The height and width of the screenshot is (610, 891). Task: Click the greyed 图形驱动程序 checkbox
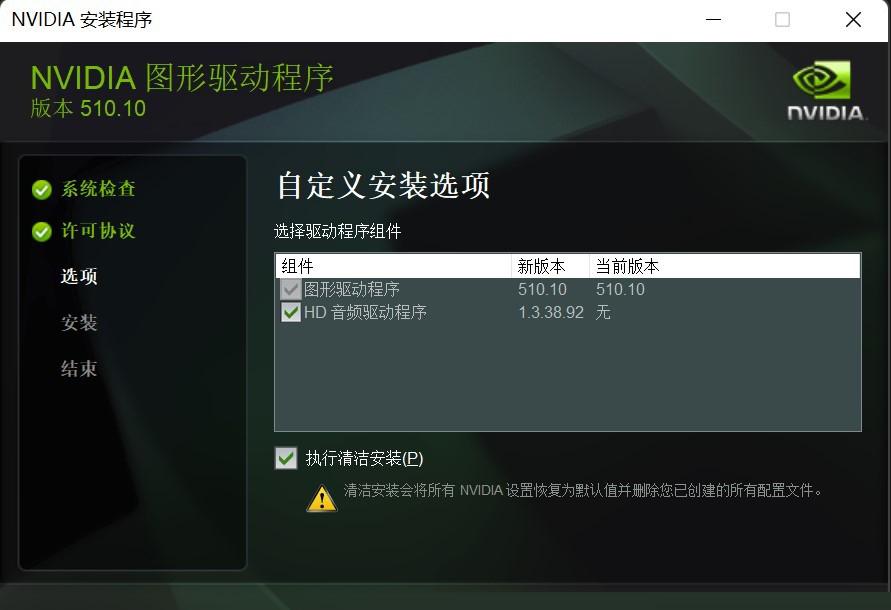pyautogui.click(x=290, y=289)
